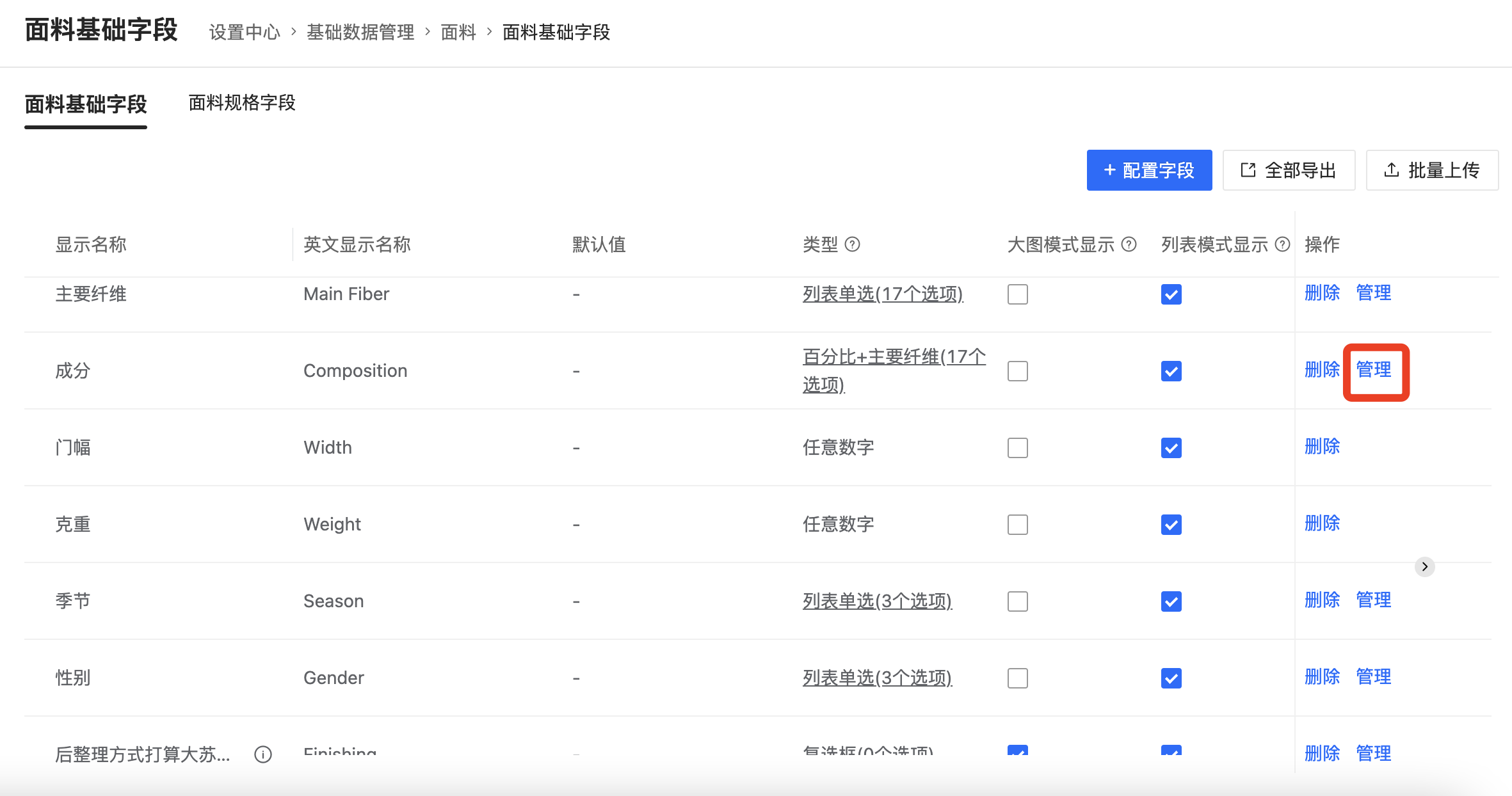Toggle 大图模式显示 checkbox for 季节 row
1512x796 pixels.
point(1017,601)
